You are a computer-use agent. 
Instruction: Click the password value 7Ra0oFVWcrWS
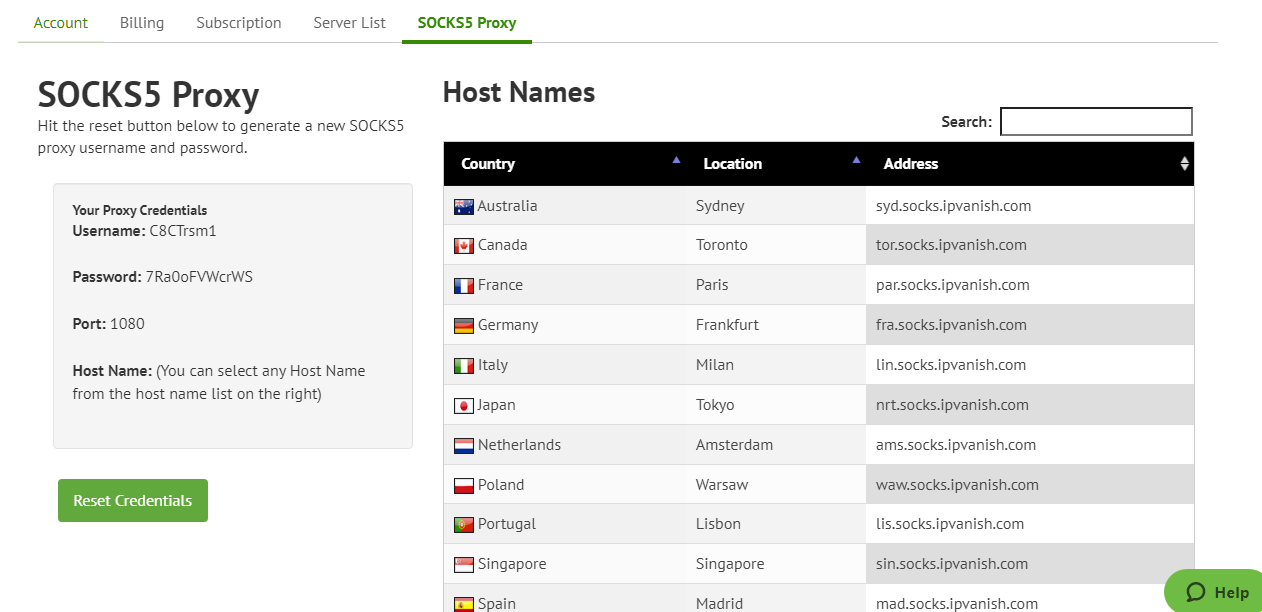[199, 276]
